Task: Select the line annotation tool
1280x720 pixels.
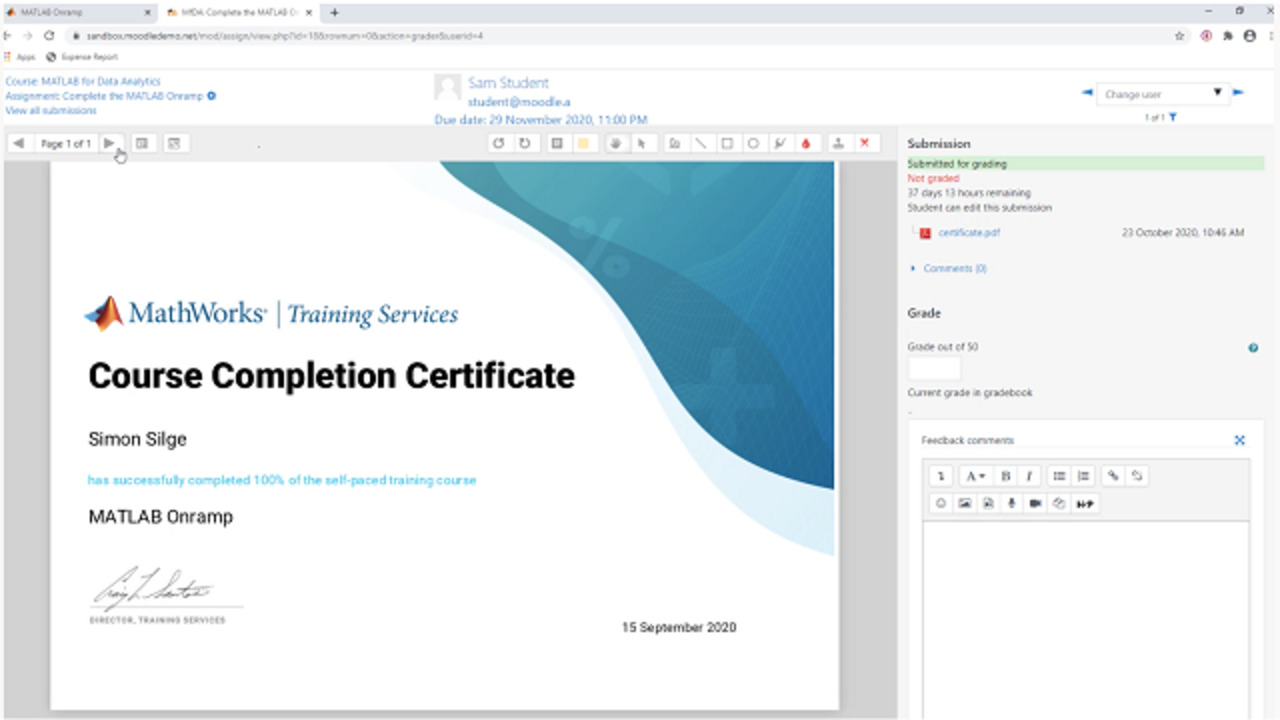Action: click(701, 143)
